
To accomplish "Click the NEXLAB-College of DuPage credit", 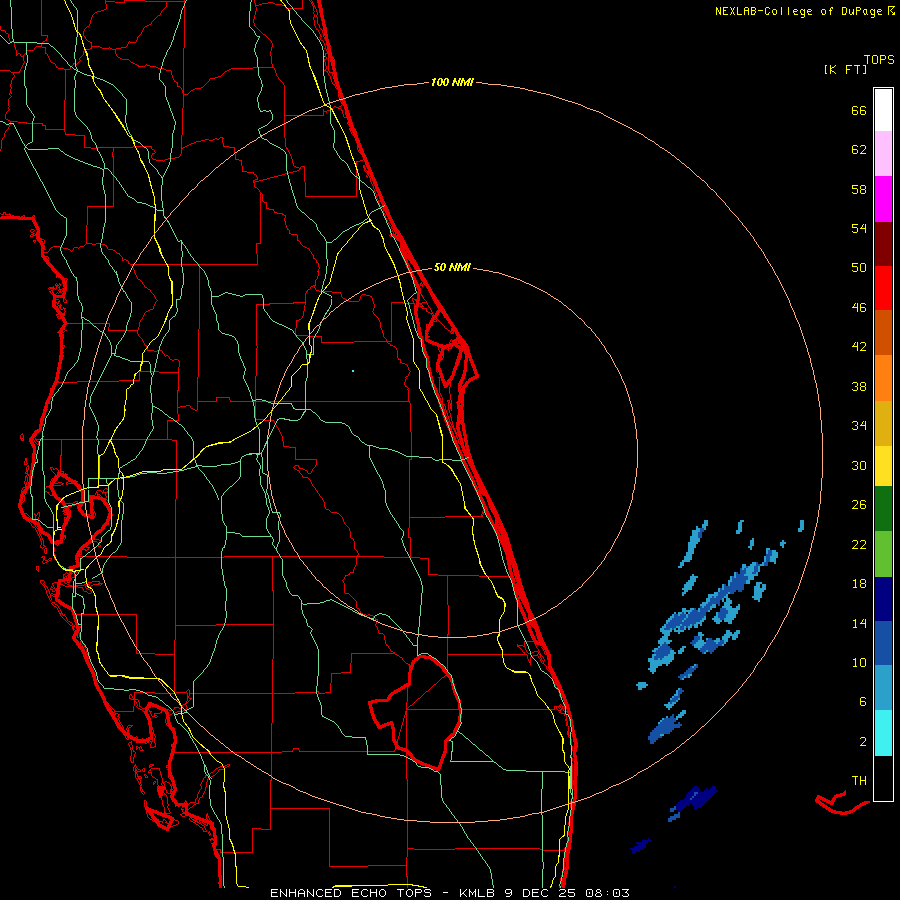I will click(x=804, y=11).
